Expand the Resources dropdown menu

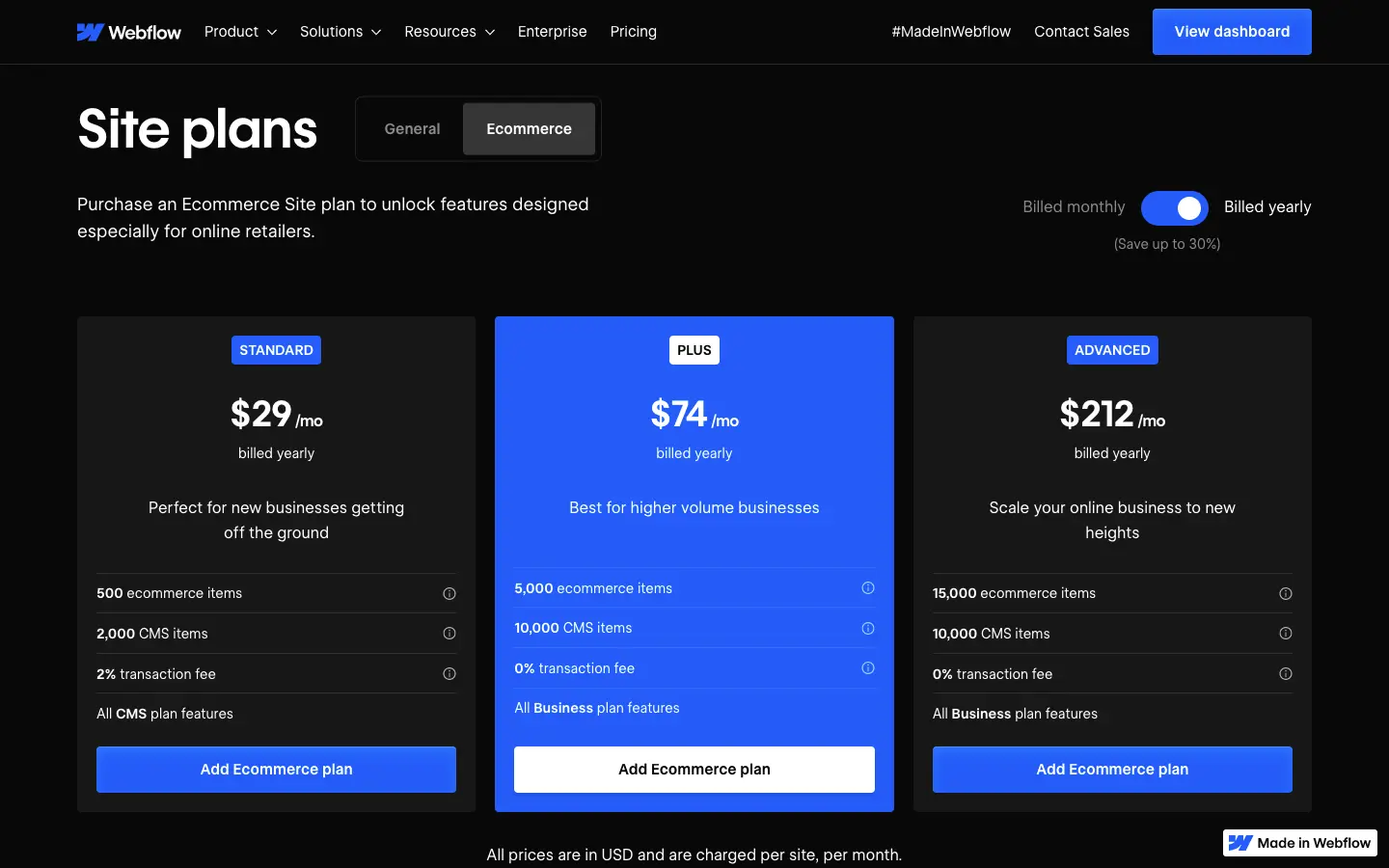pyautogui.click(x=449, y=32)
